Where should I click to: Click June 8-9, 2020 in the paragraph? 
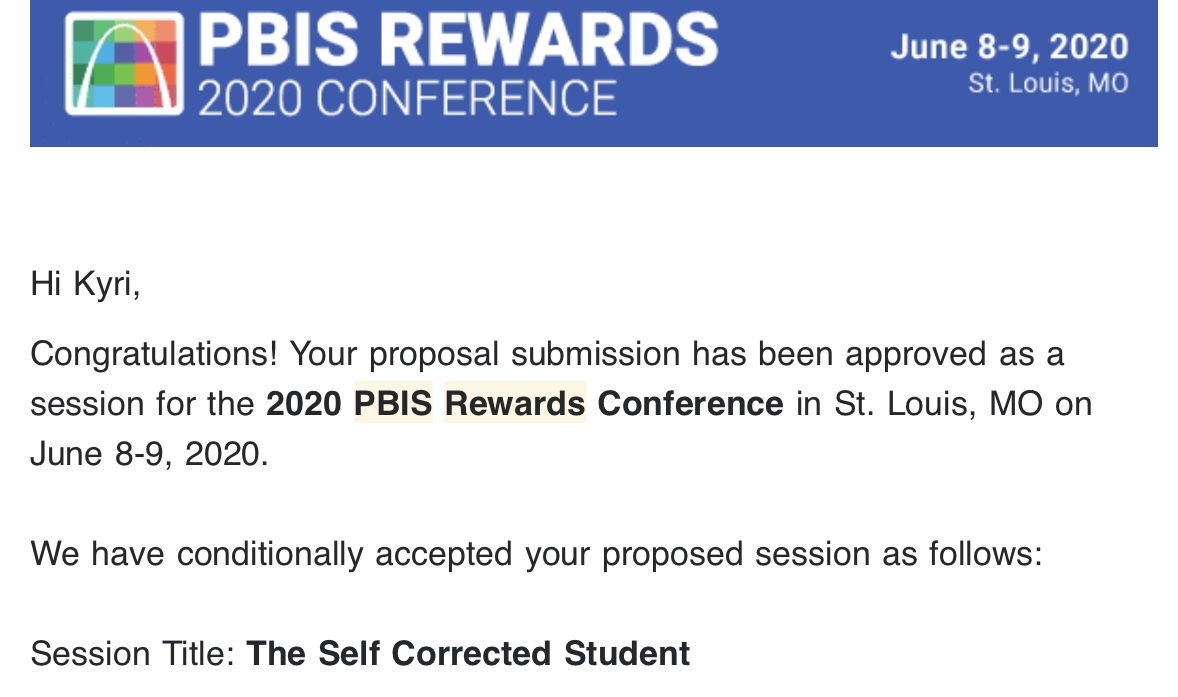coord(149,454)
